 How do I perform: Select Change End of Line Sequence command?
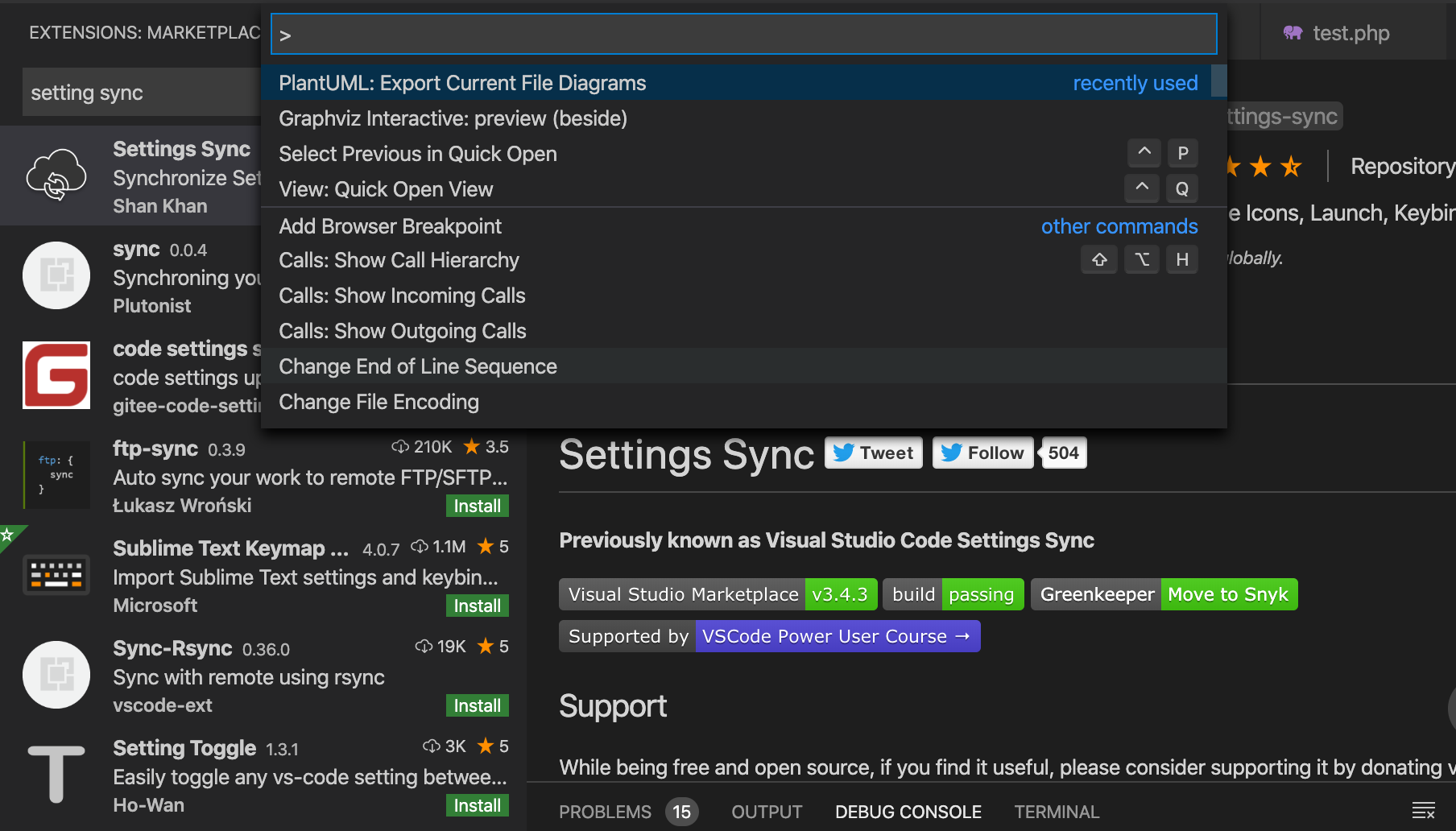coord(418,366)
